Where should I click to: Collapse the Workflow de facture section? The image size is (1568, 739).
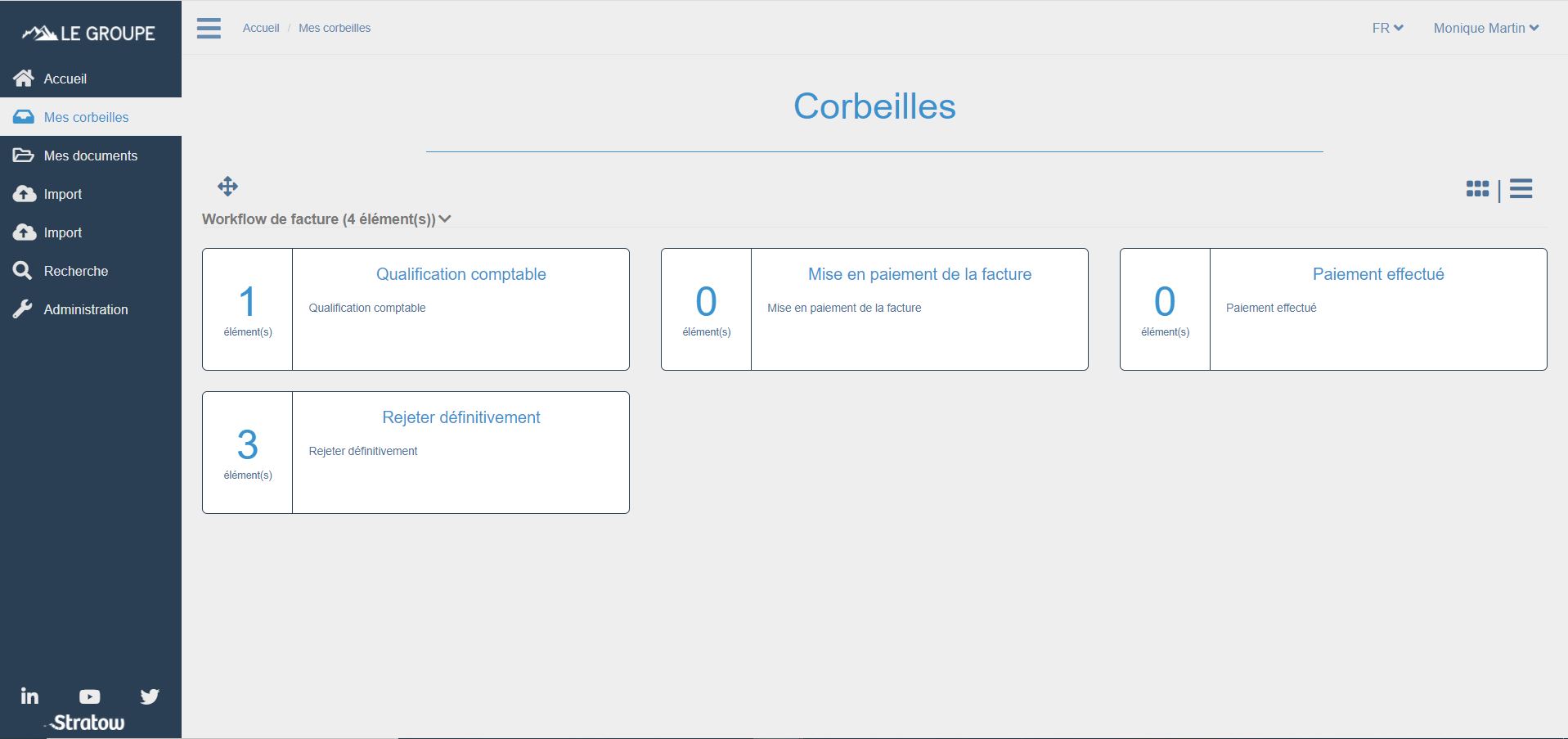coord(445,219)
